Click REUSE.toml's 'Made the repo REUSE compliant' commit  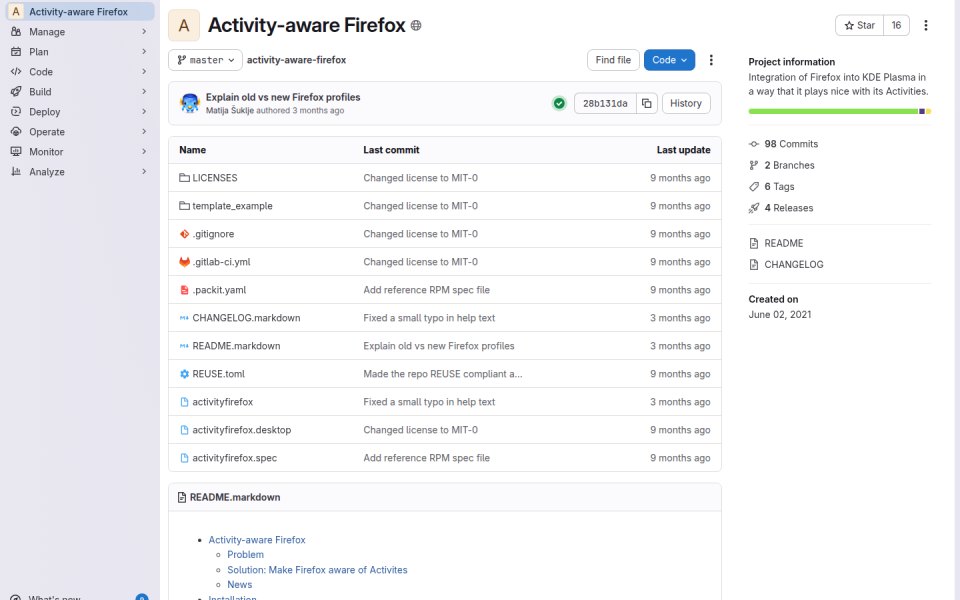443,374
